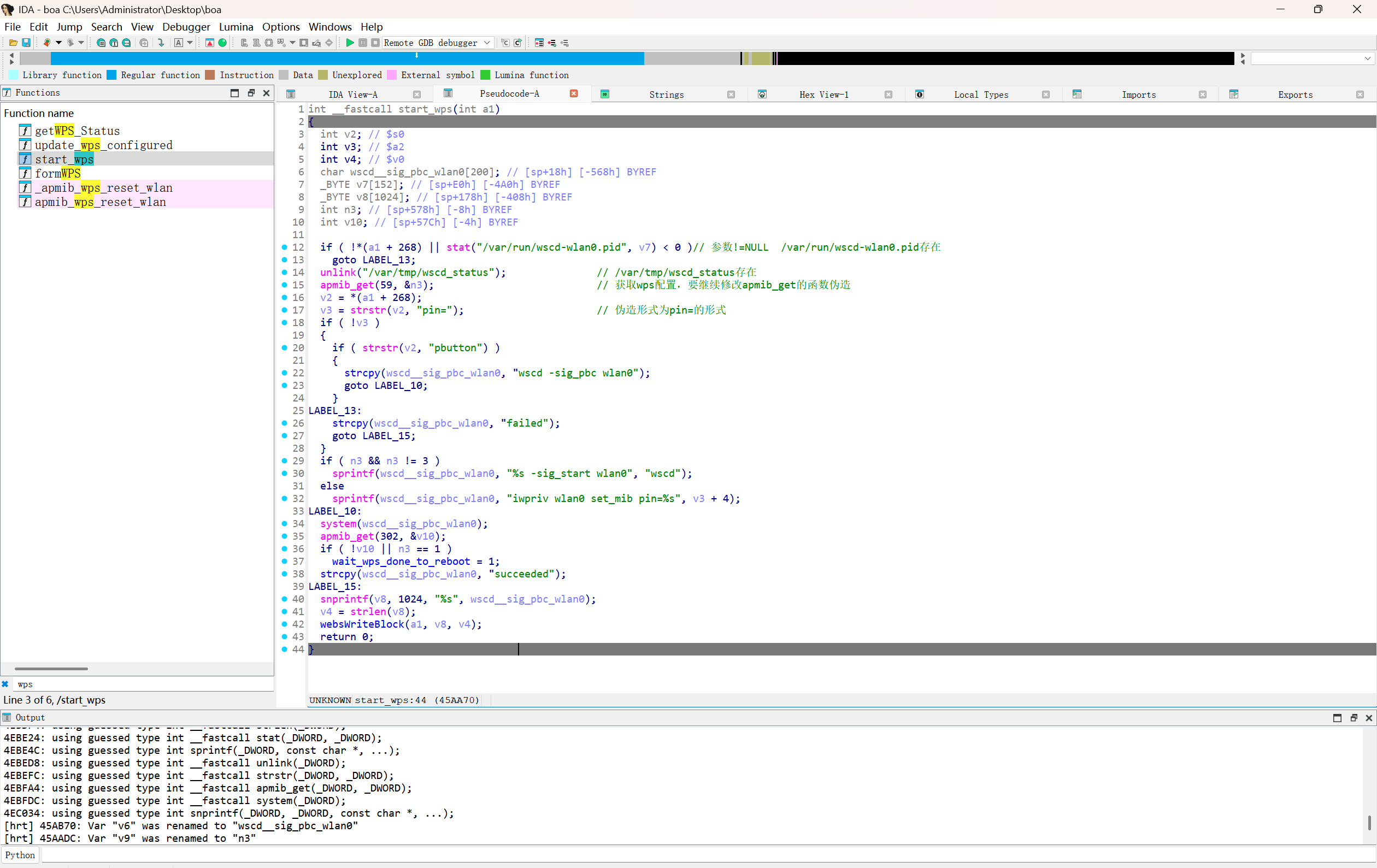Click the blue navigation band

[x=348, y=58]
